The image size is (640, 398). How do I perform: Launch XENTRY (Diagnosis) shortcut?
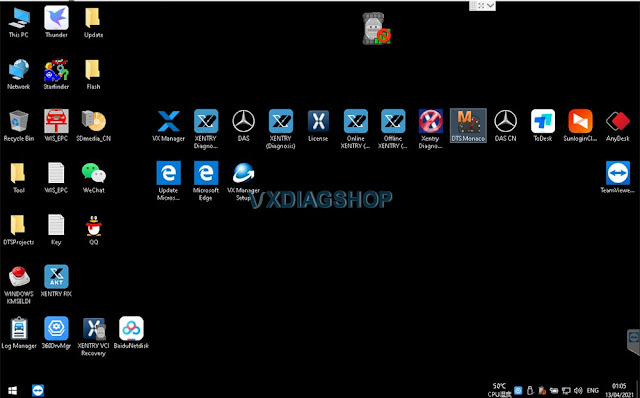[281, 129]
